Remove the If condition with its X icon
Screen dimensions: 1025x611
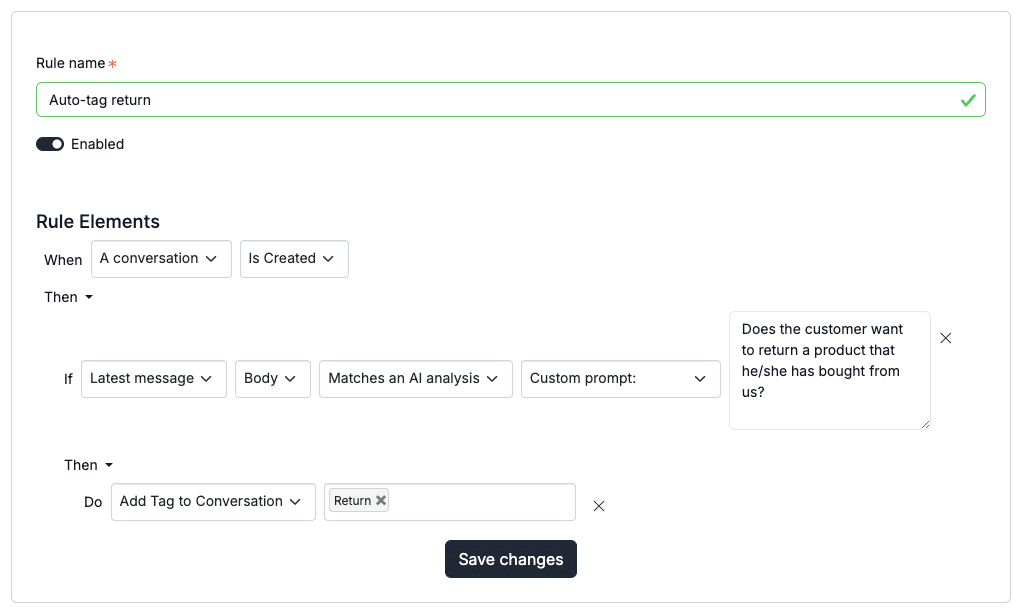click(x=946, y=338)
